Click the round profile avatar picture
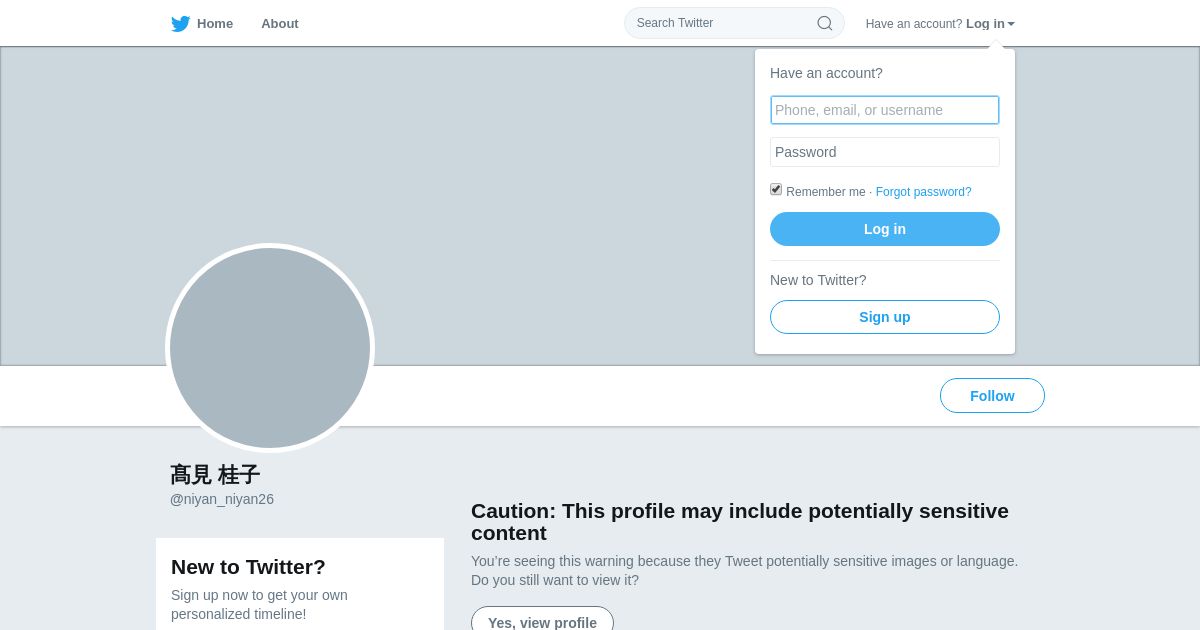This screenshot has width=1200, height=630. [270, 348]
